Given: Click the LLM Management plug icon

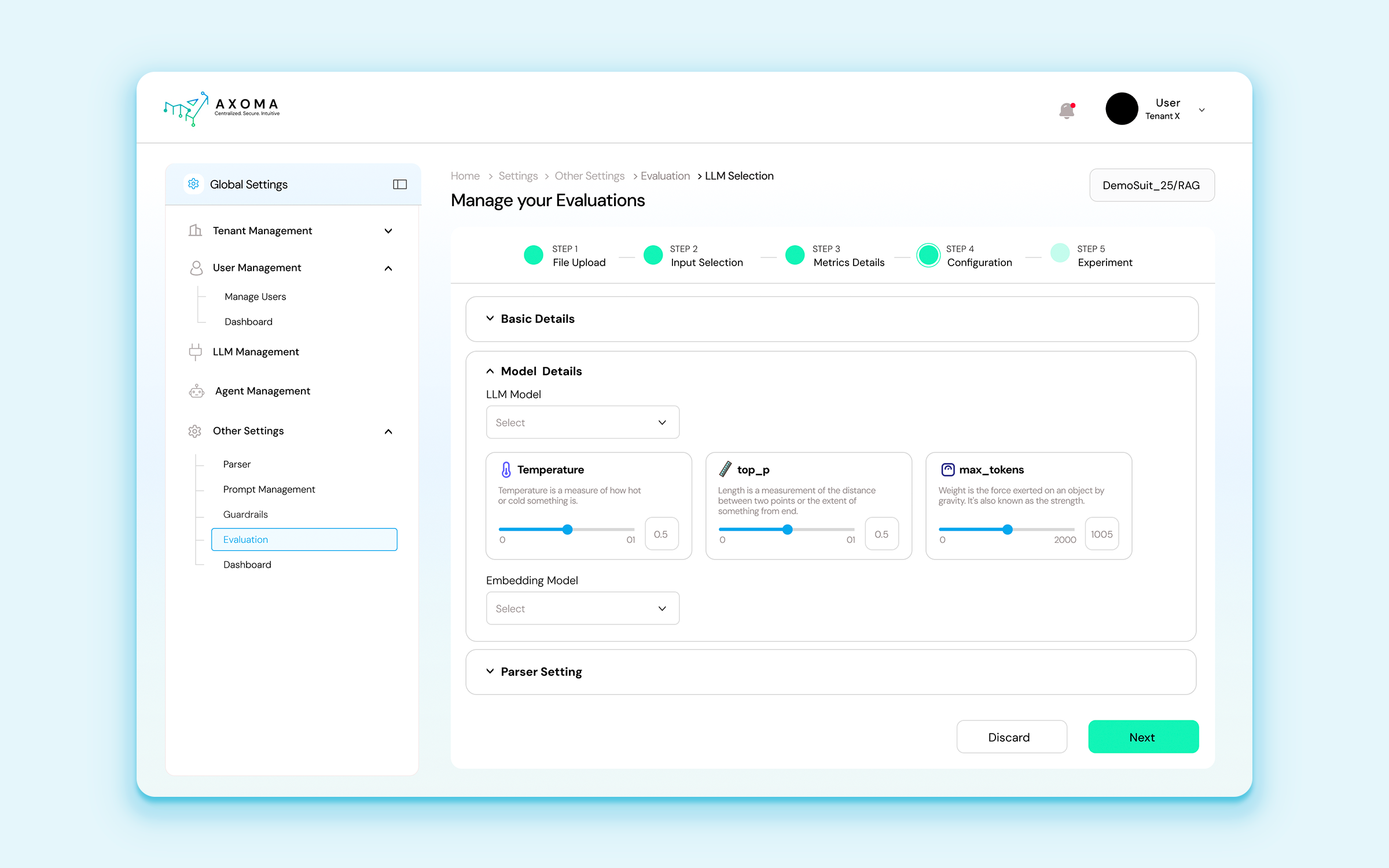Looking at the screenshot, I should coord(195,351).
